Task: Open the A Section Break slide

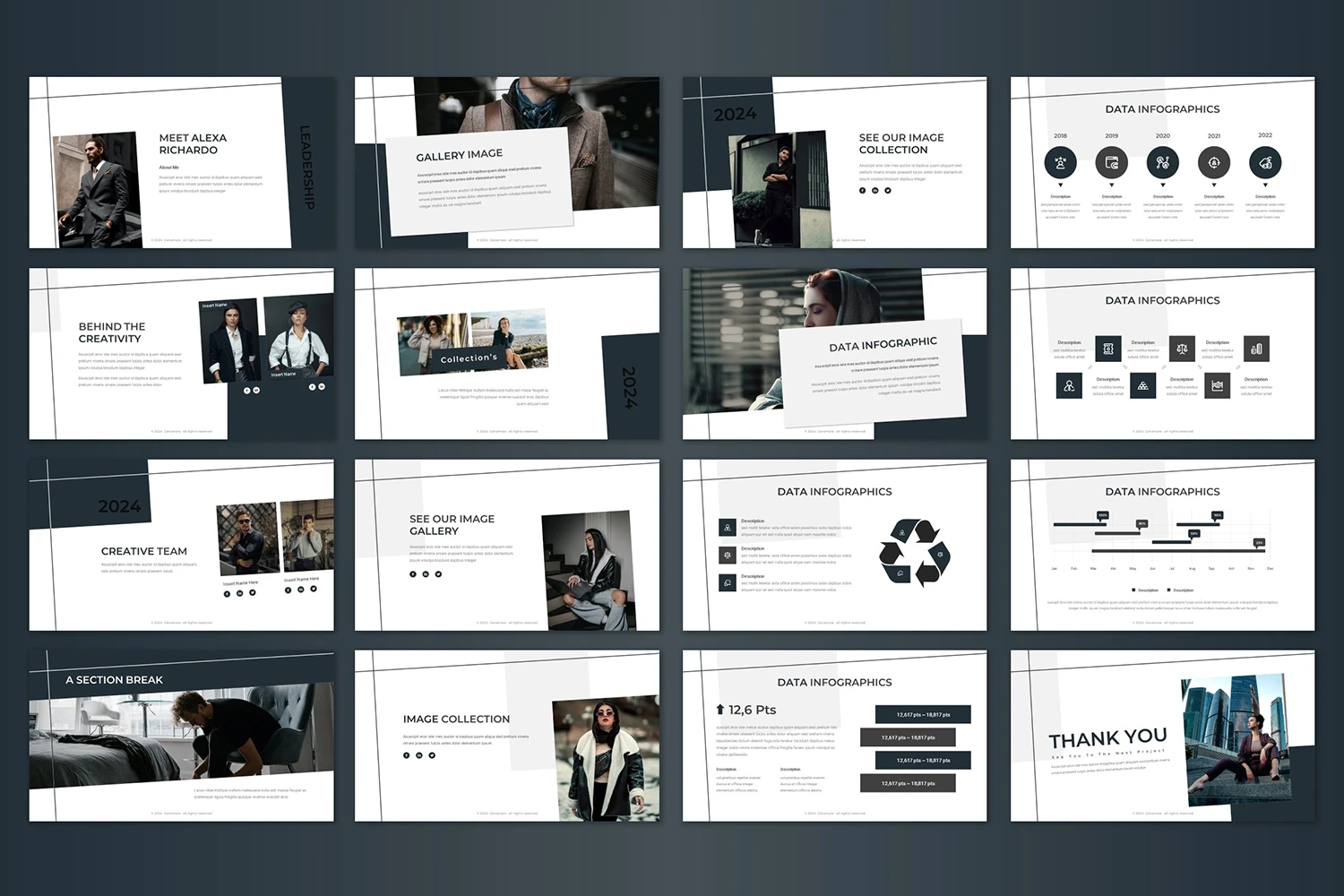Action: pyautogui.click(x=182, y=735)
